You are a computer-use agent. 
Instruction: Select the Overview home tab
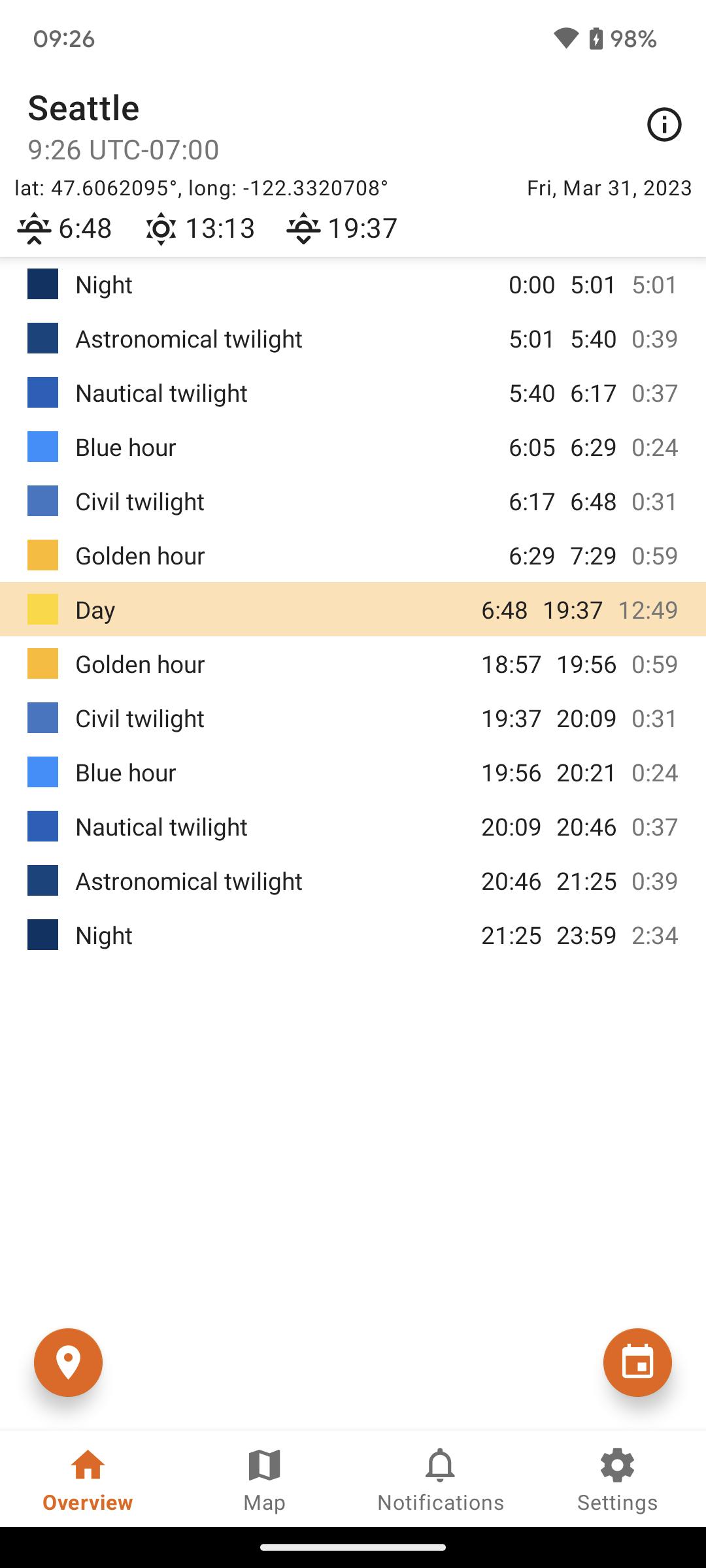coord(88,1479)
